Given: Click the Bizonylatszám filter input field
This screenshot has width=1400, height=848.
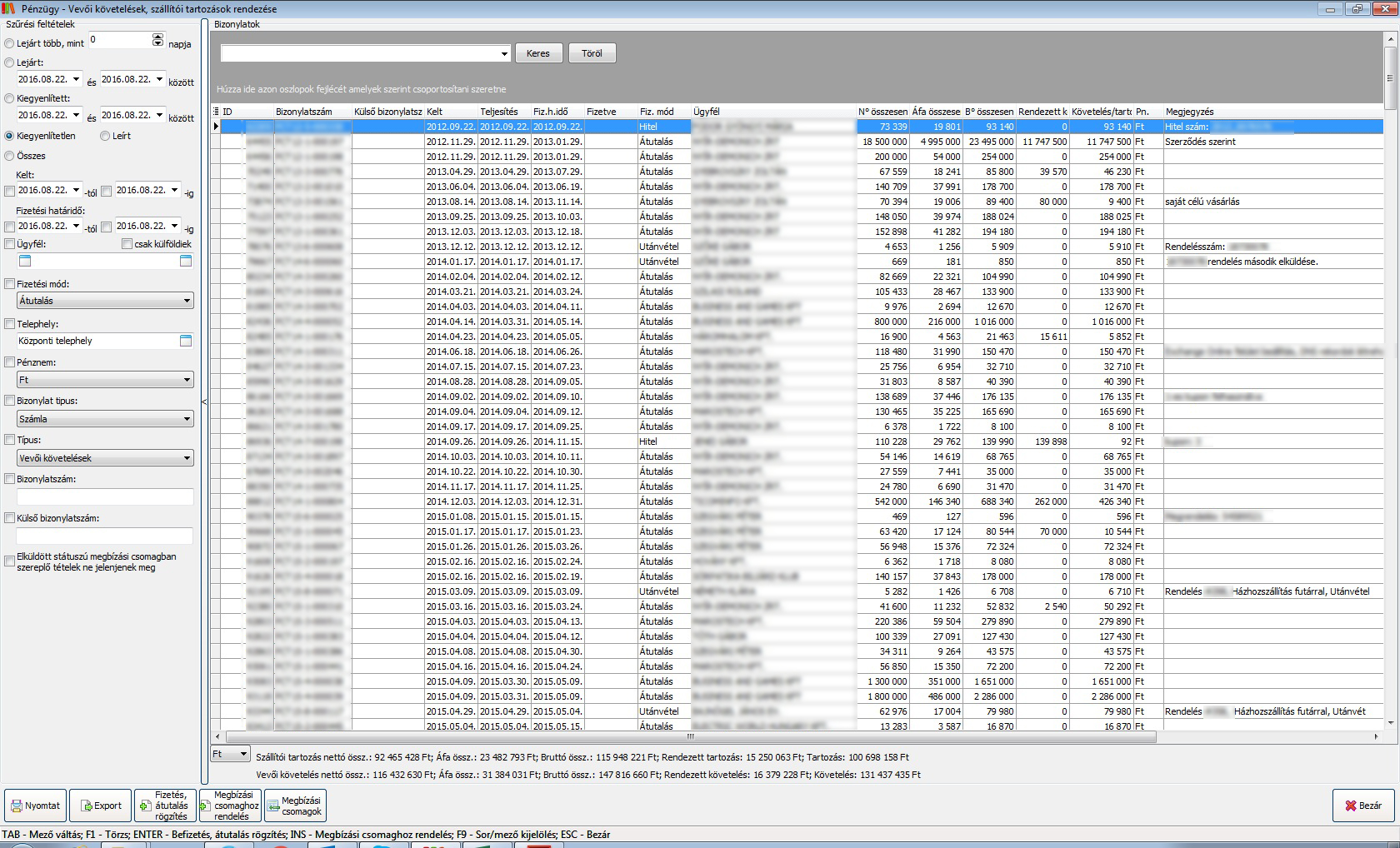Looking at the screenshot, I should 105,496.
